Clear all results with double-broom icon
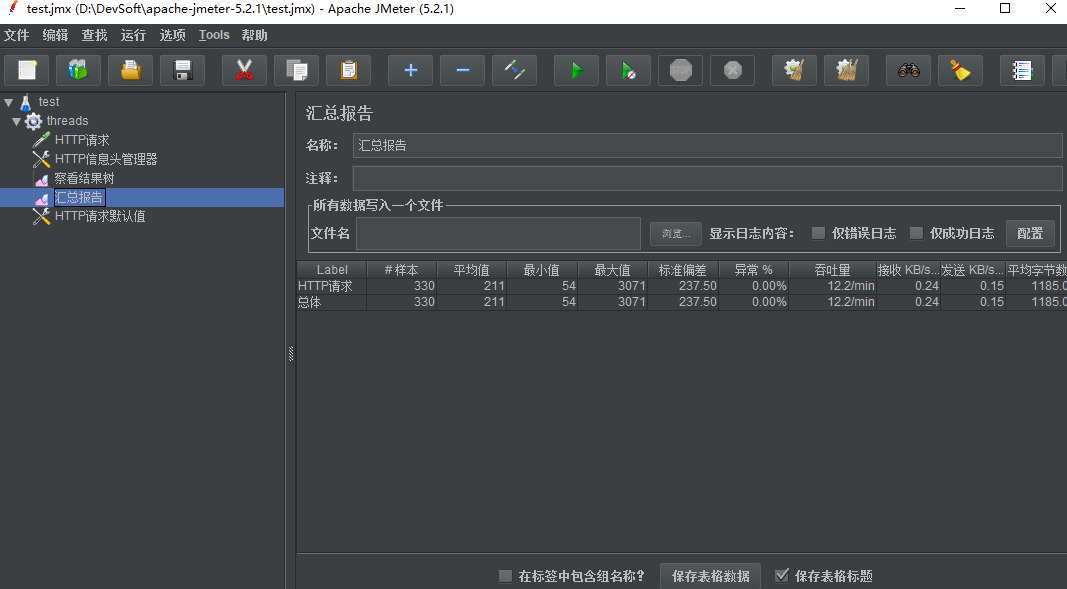The image size is (1067, 589). 847,70
